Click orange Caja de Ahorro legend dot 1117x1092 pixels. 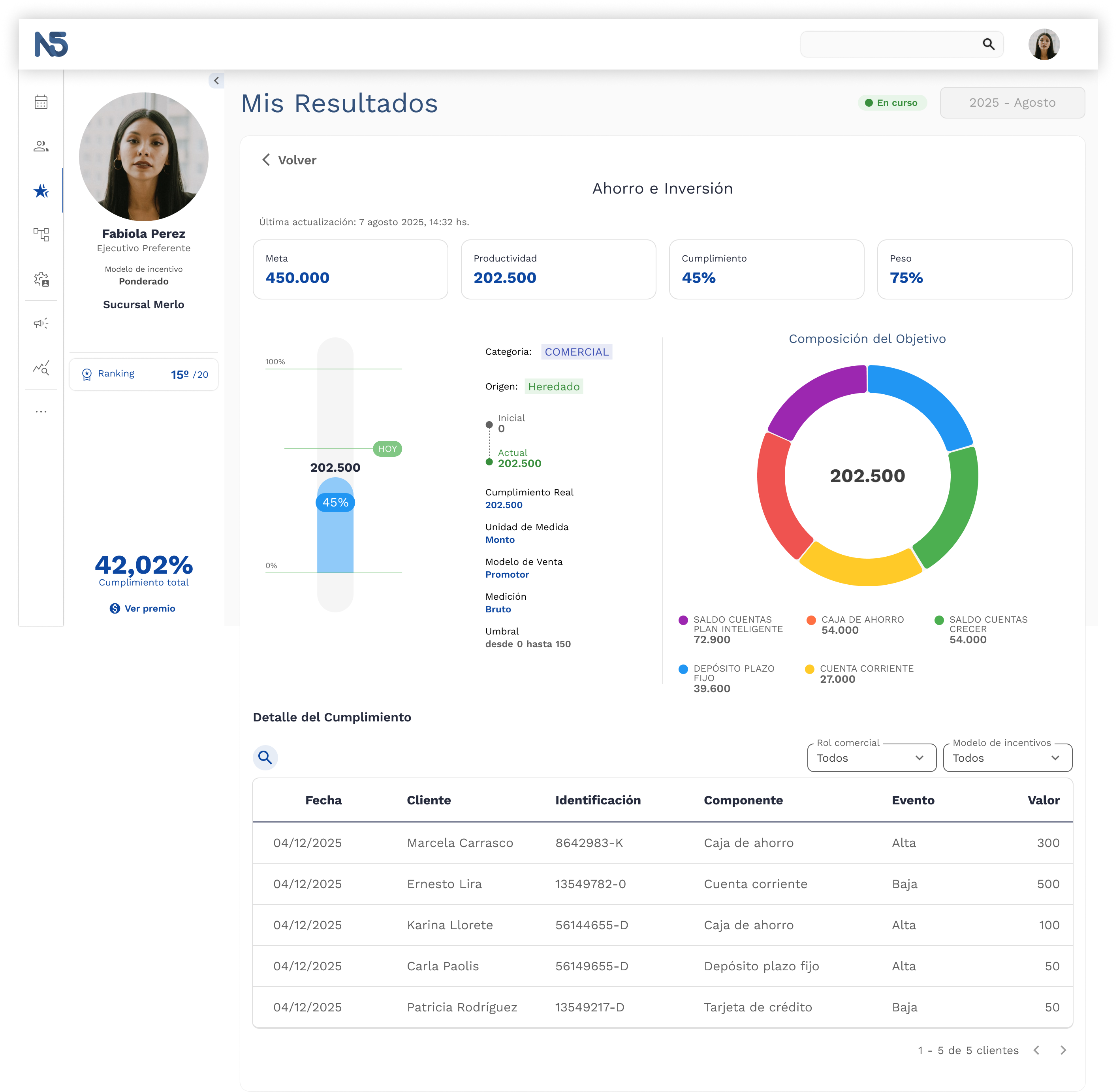coord(811,620)
